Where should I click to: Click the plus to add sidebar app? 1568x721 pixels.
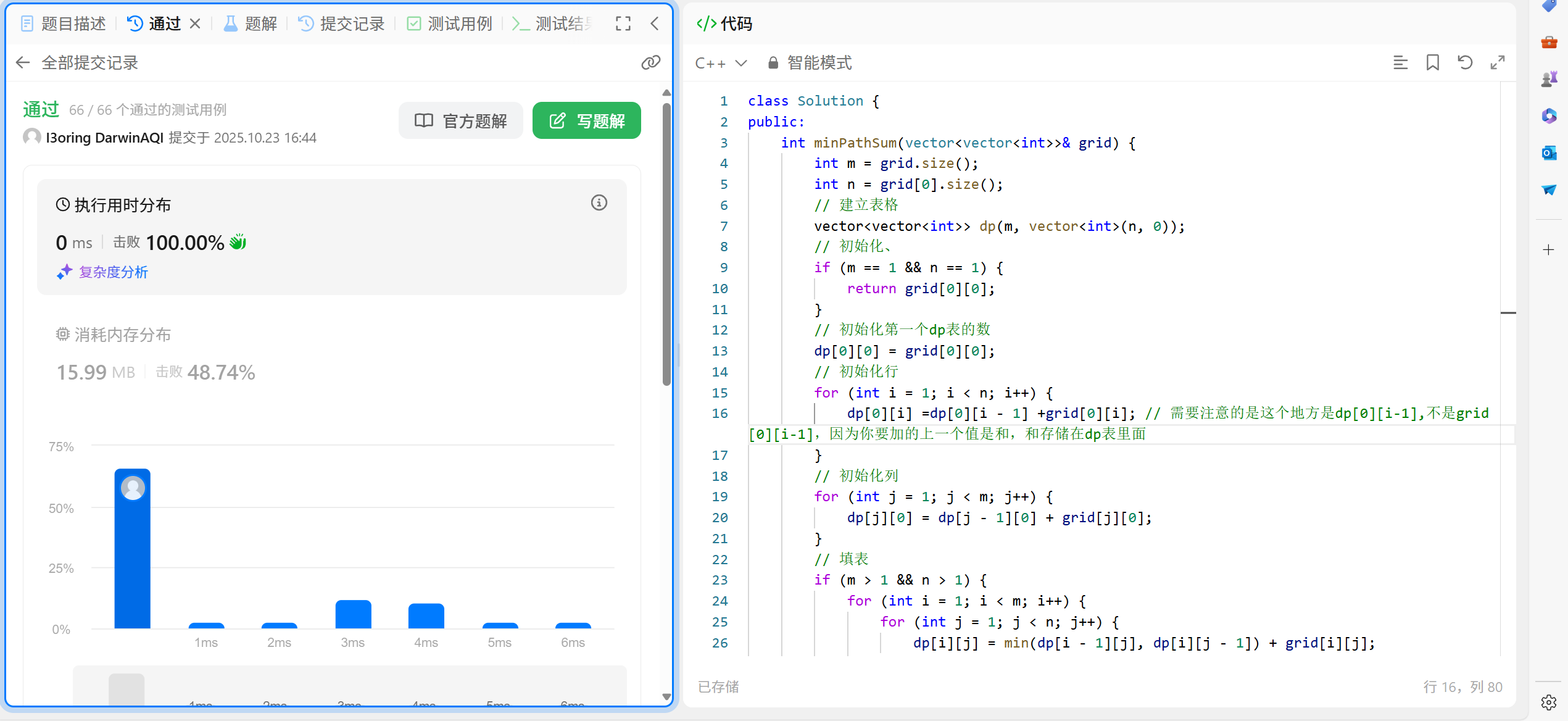[x=1548, y=250]
